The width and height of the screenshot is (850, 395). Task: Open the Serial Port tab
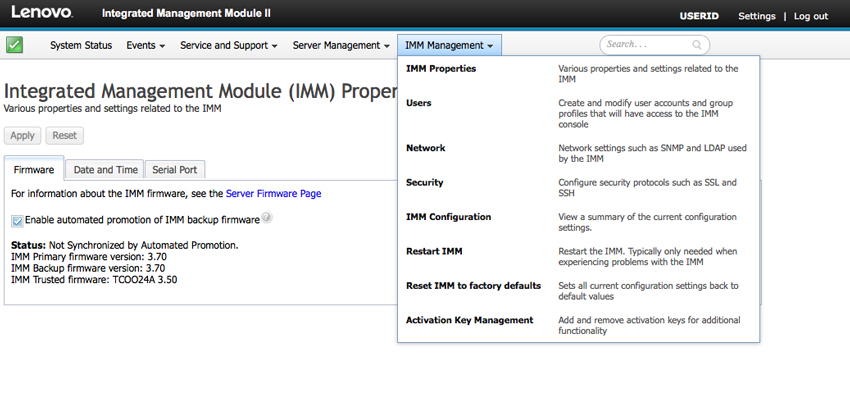175,170
